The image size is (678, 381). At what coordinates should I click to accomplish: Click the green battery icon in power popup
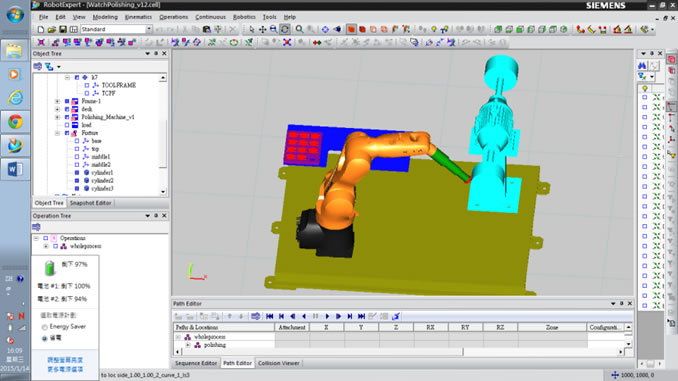[50, 268]
